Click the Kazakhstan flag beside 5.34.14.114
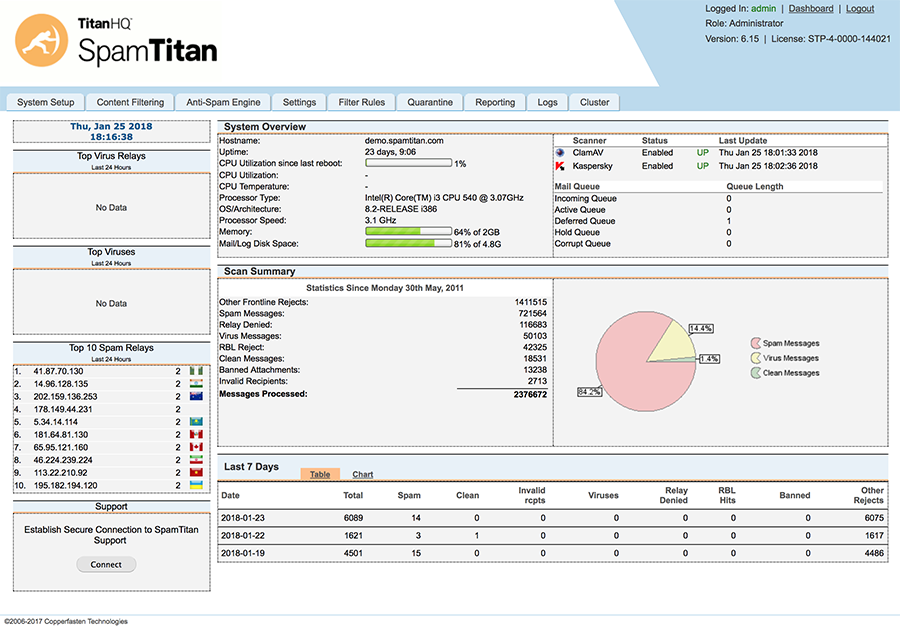The image size is (900, 627). point(194,422)
